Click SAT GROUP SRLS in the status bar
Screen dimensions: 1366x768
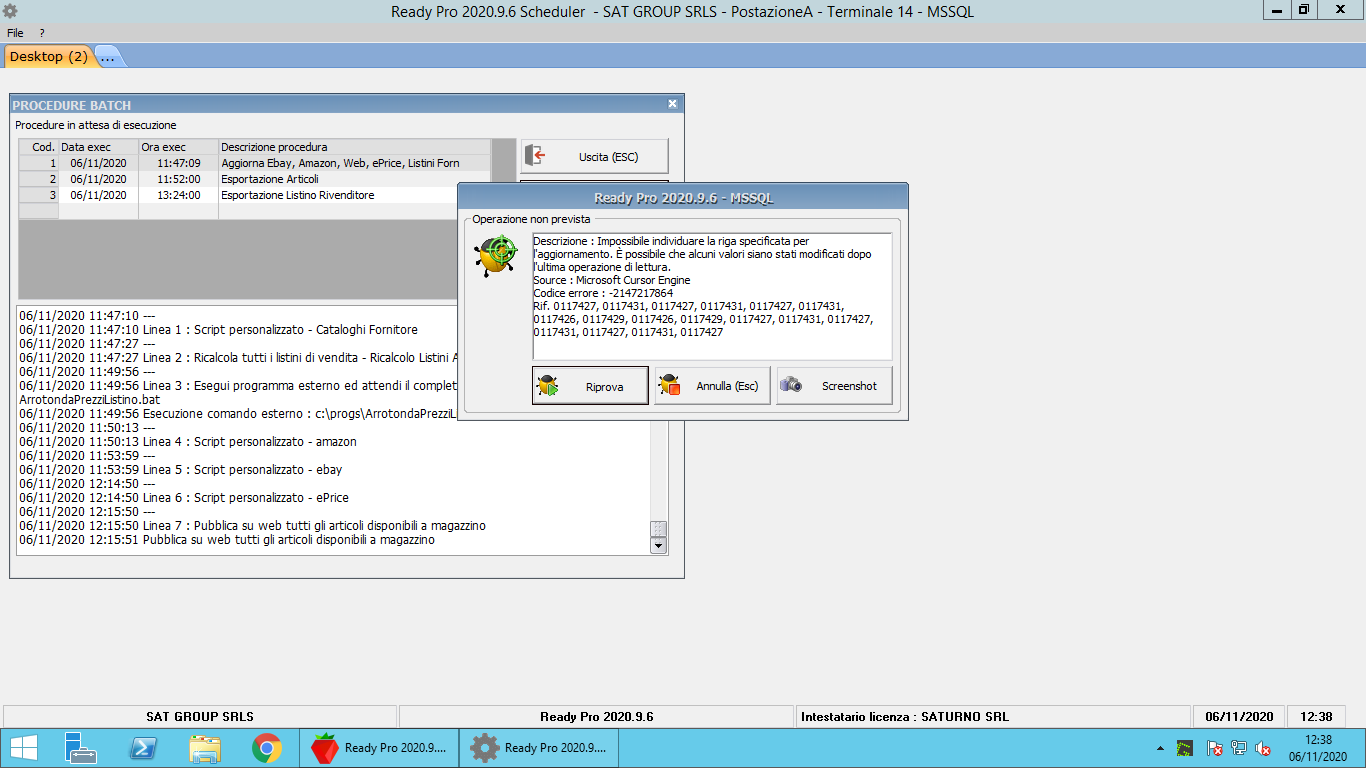[200, 717]
